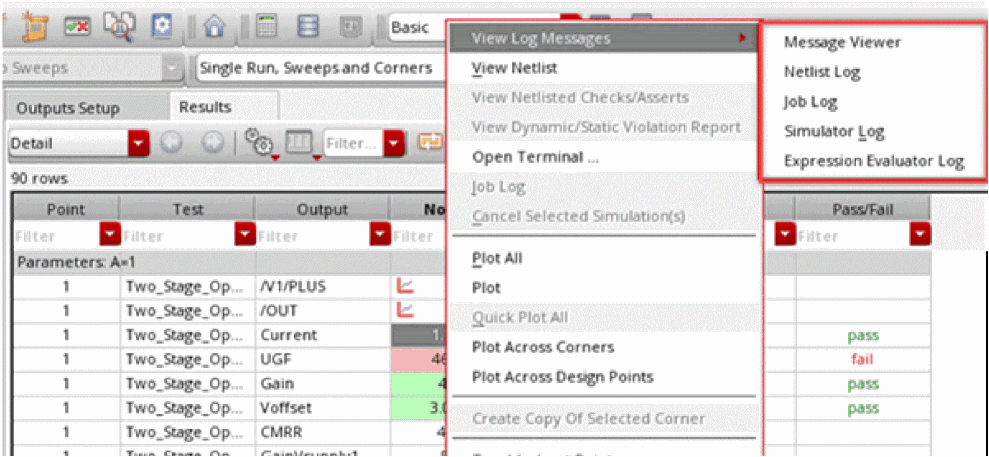This screenshot has height=457, width=989.
Task: Click the pass status in the Current row
Action: [x=863, y=335]
